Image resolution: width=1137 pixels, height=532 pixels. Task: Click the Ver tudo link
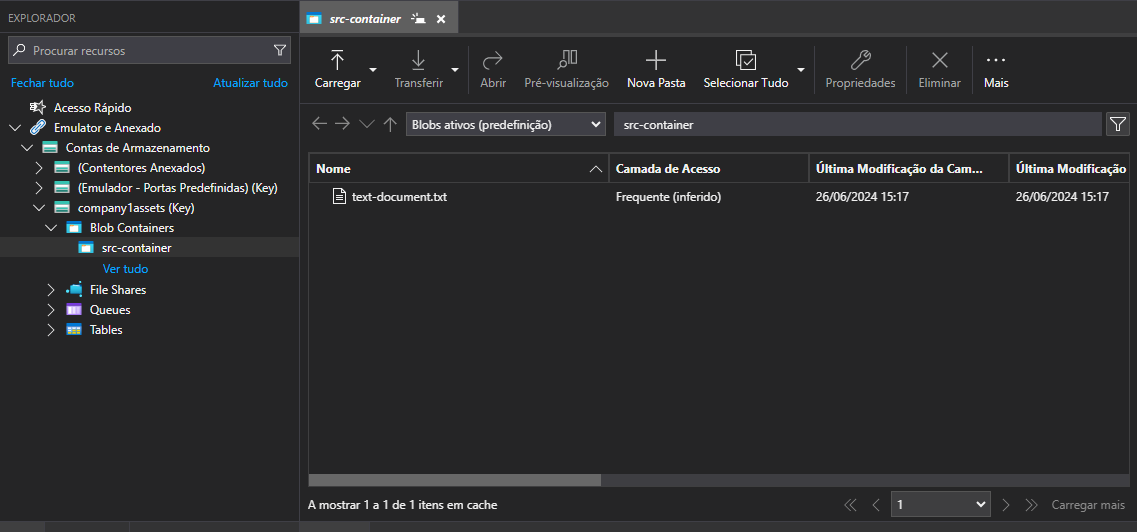(125, 269)
